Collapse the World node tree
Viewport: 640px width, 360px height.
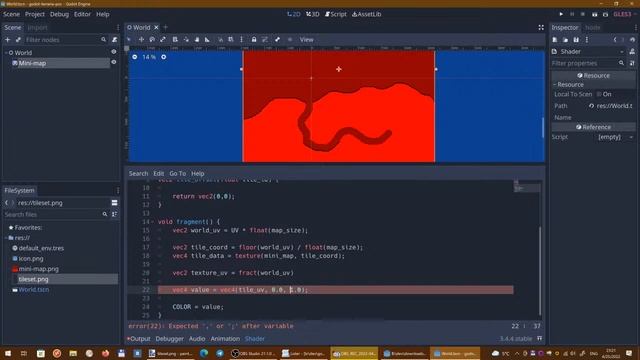click(x=6, y=53)
